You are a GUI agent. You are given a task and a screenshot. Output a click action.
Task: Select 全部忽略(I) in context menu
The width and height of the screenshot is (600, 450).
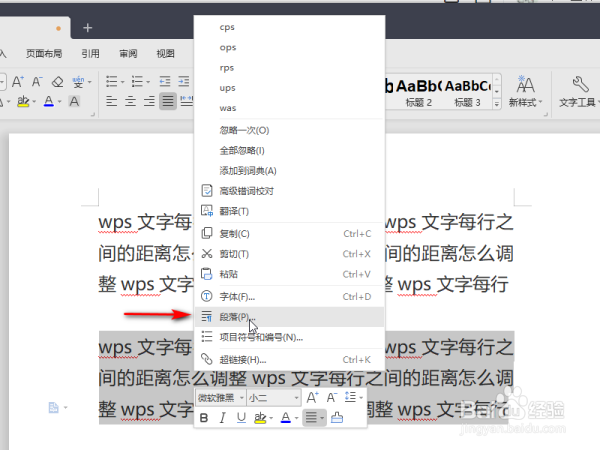[289, 151]
